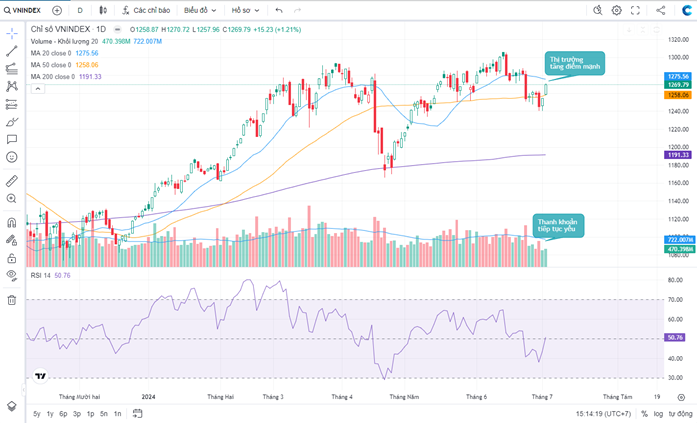The height and width of the screenshot is (423, 697).
Task: Click the Volume - Khối lượng 20 legend
Action: point(64,41)
